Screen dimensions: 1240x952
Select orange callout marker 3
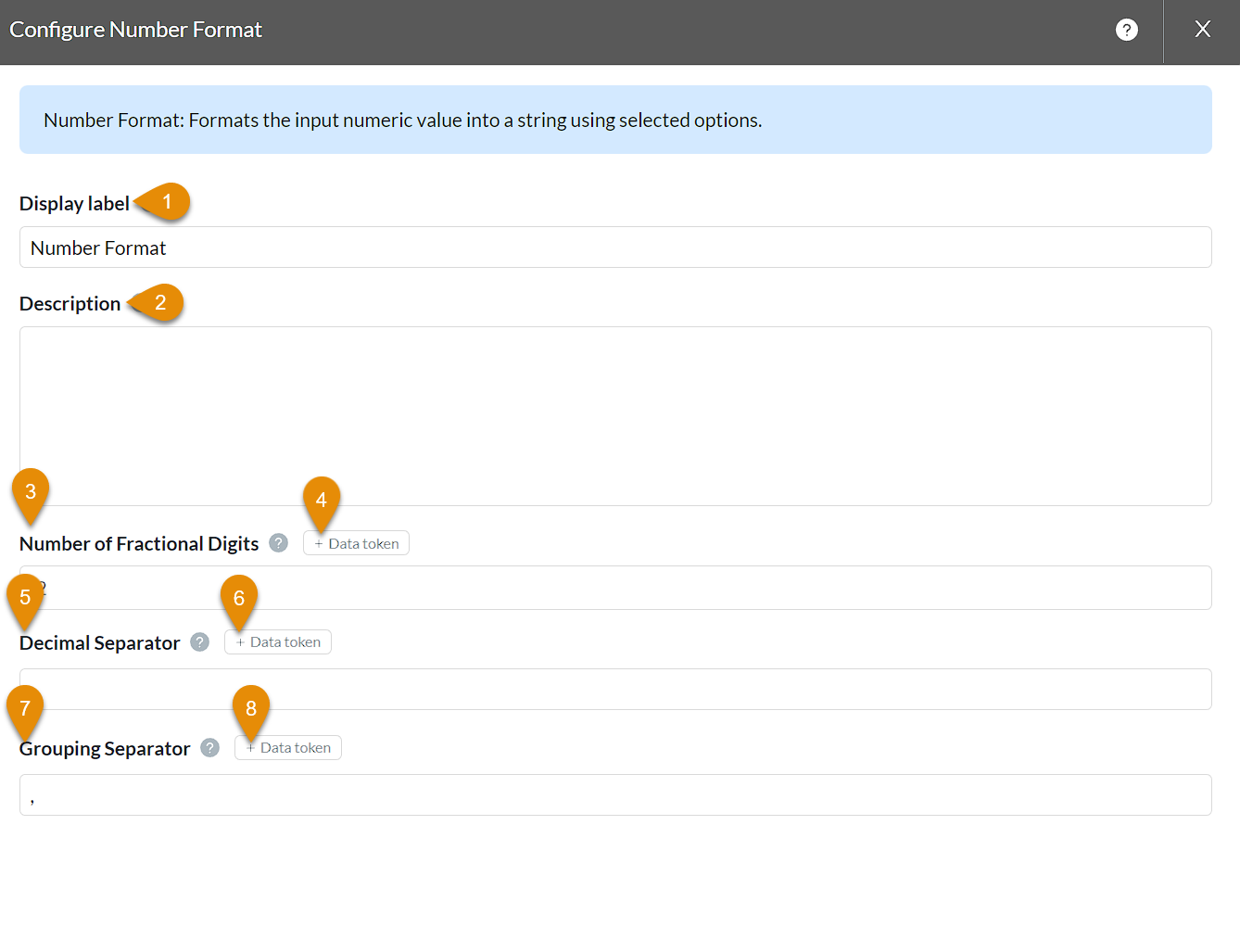tap(31, 490)
